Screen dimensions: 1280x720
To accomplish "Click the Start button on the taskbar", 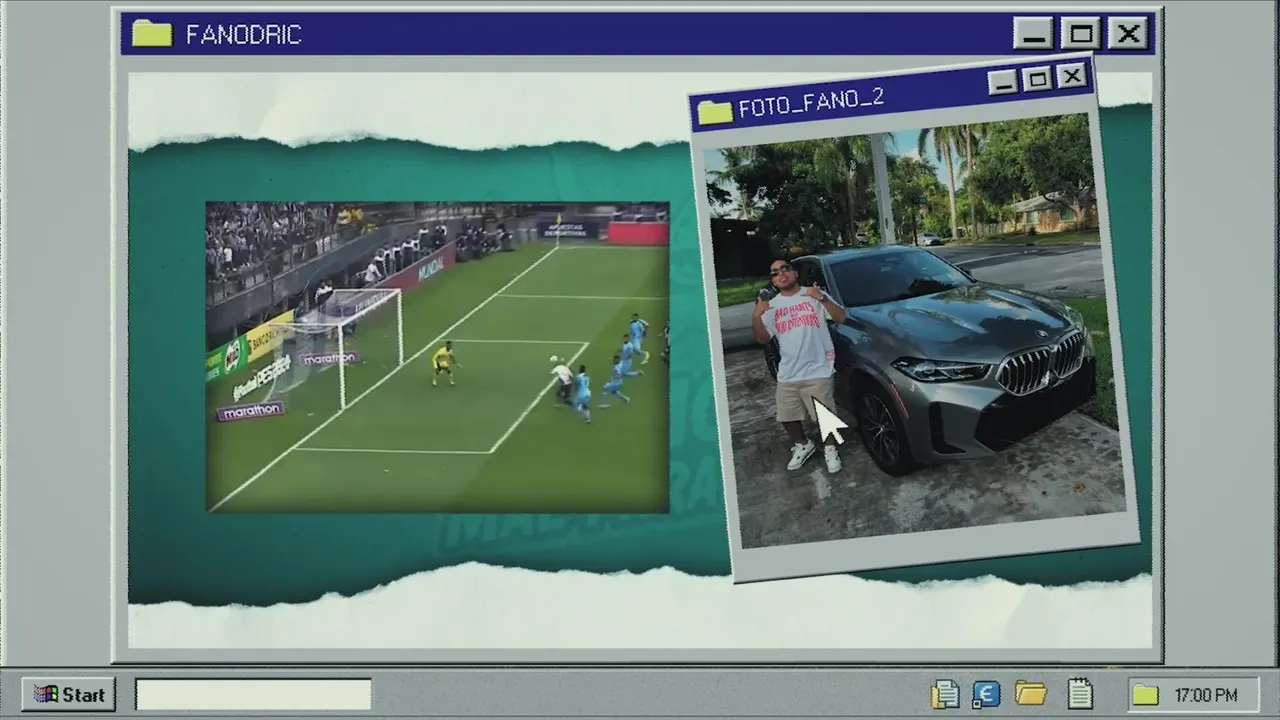I will (68, 694).
